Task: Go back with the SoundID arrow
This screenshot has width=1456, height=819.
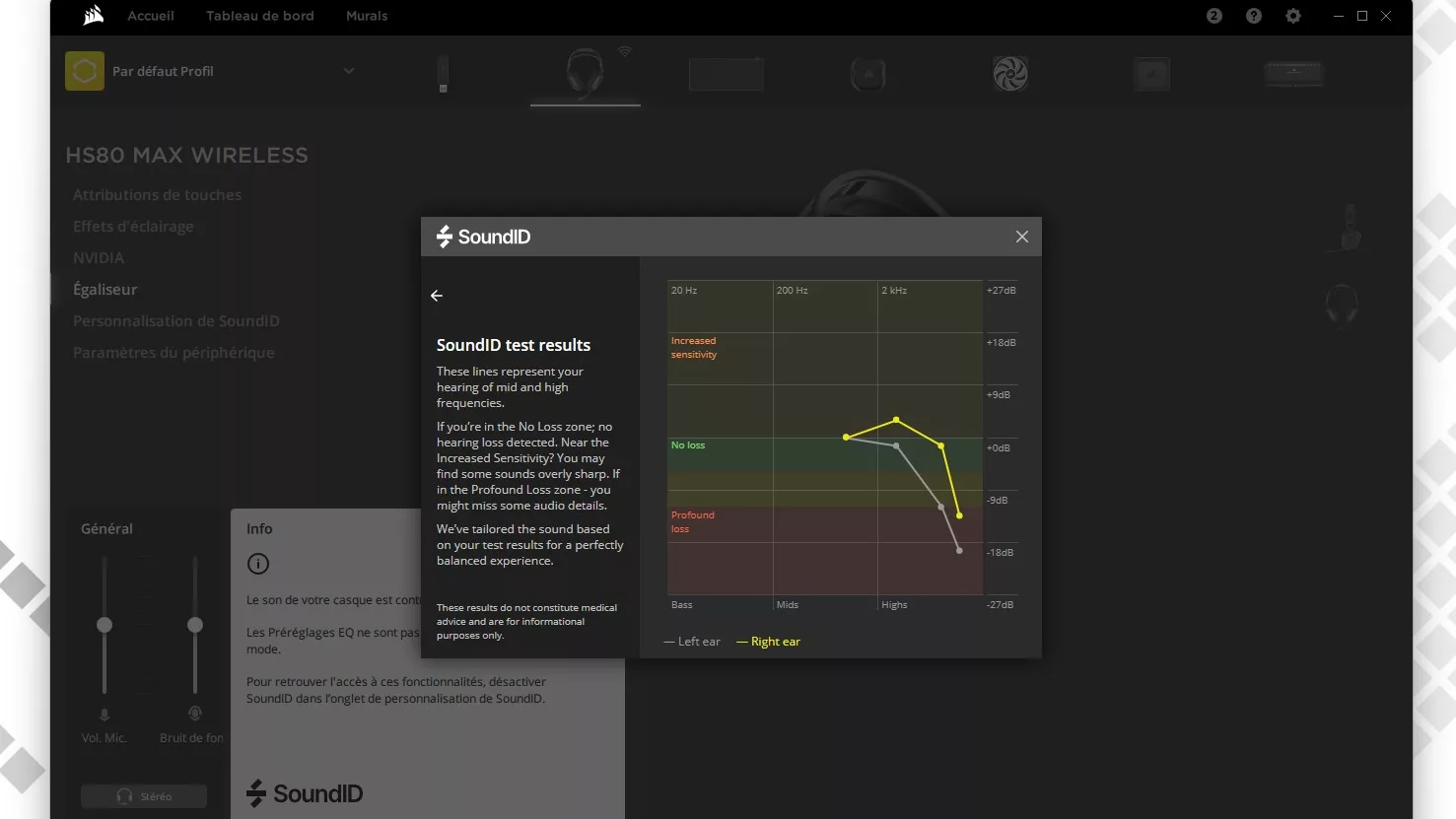Action: click(437, 296)
